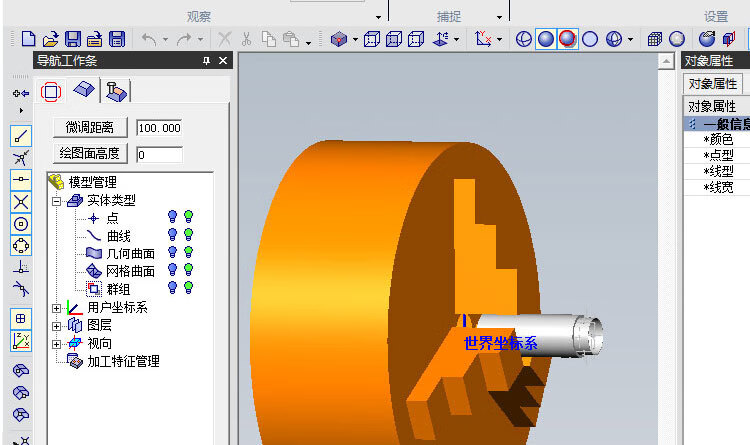
Task: Click the 微调距离 button
Action: (x=90, y=127)
